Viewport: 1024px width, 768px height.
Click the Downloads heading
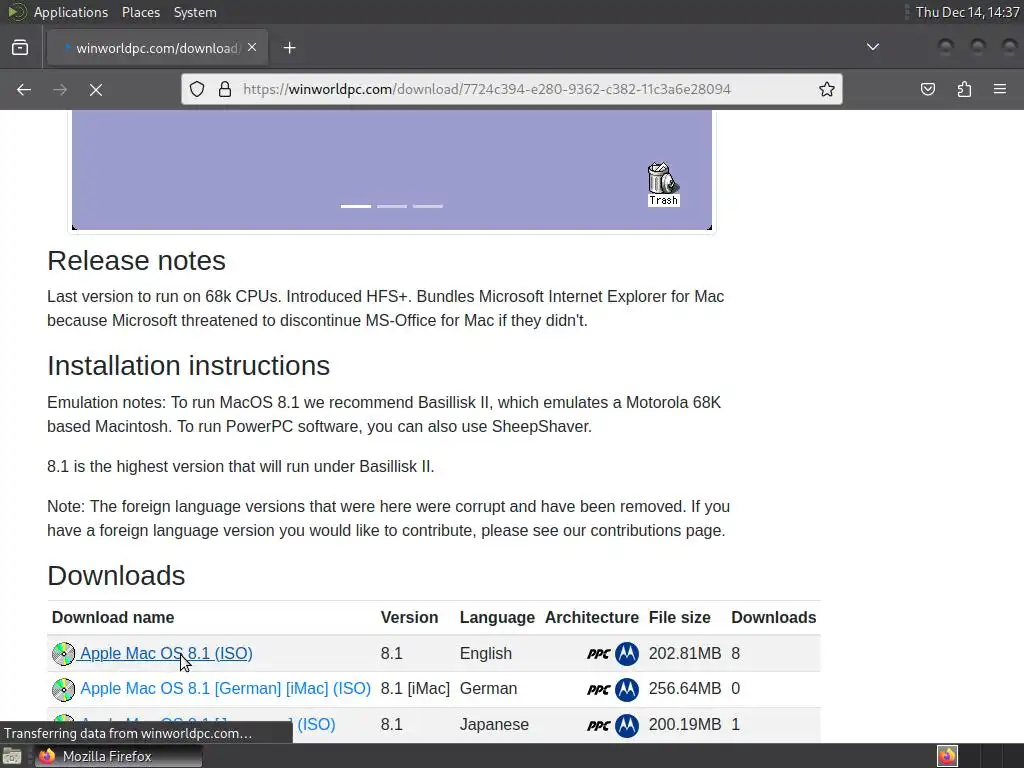click(116, 575)
